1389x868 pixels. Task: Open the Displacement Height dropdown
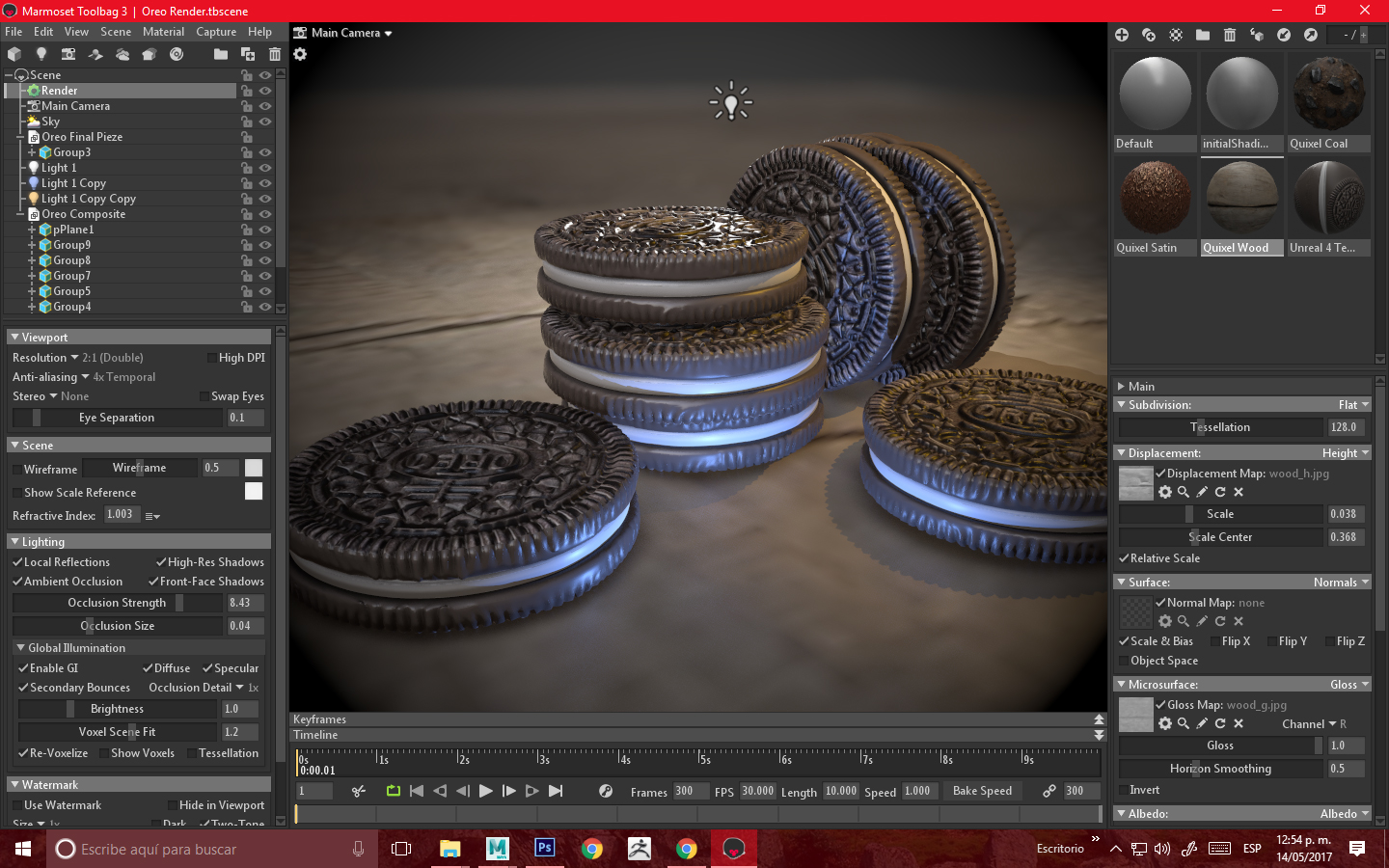coord(1346,453)
